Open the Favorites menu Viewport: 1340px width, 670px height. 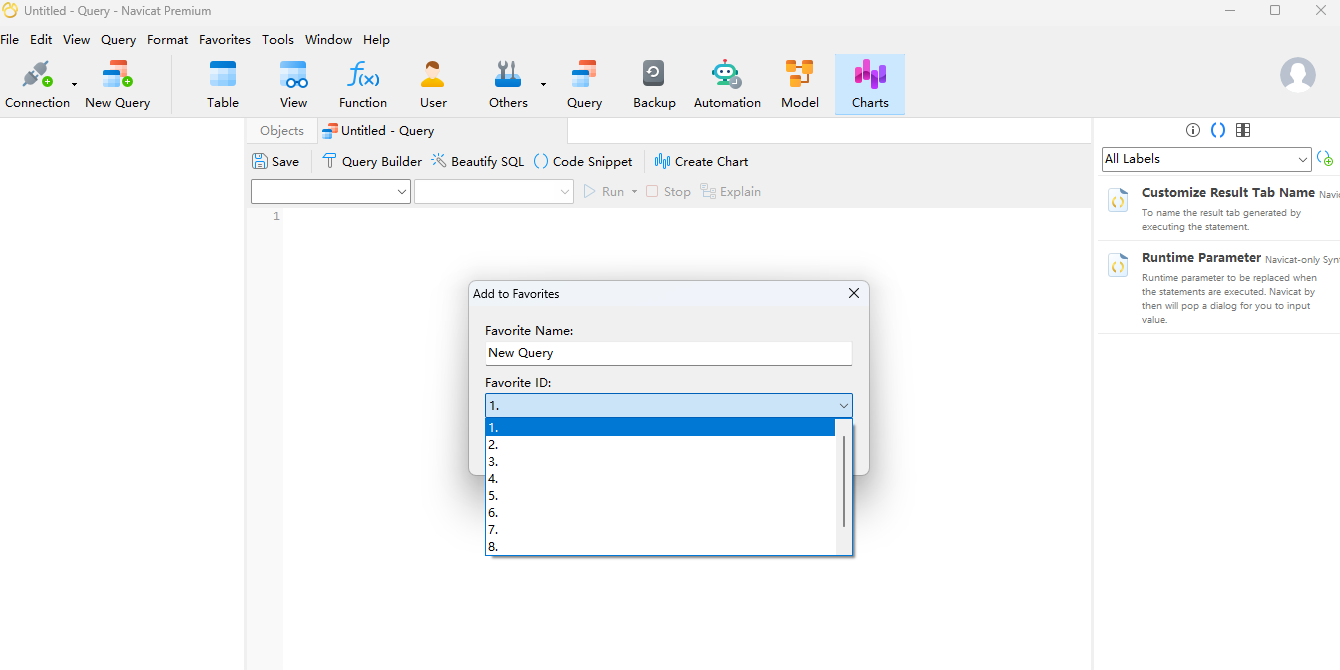[x=225, y=40]
